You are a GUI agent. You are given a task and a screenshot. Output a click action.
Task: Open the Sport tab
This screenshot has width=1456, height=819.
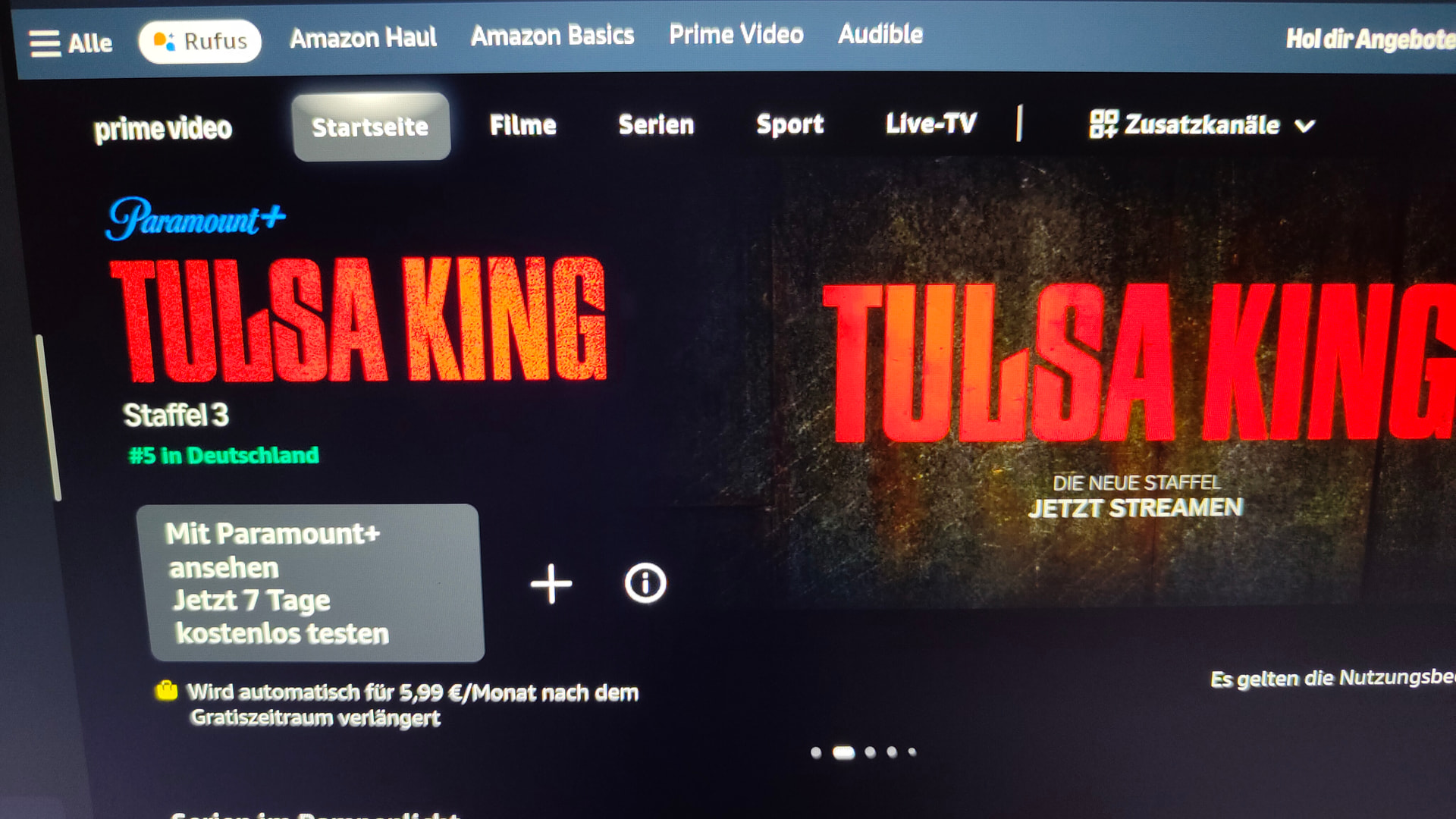tap(789, 124)
